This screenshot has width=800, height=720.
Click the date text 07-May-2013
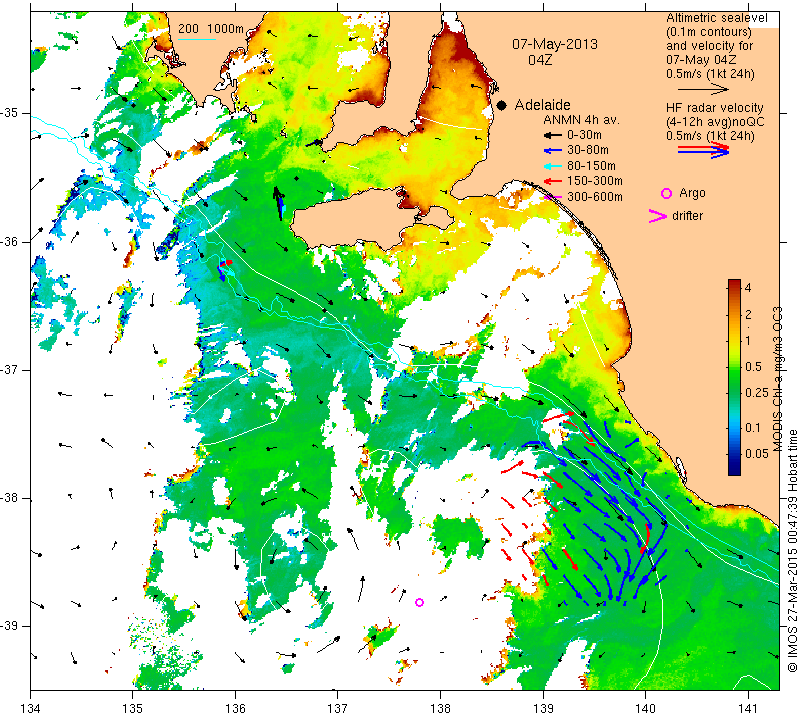click(x=555, y=44)
